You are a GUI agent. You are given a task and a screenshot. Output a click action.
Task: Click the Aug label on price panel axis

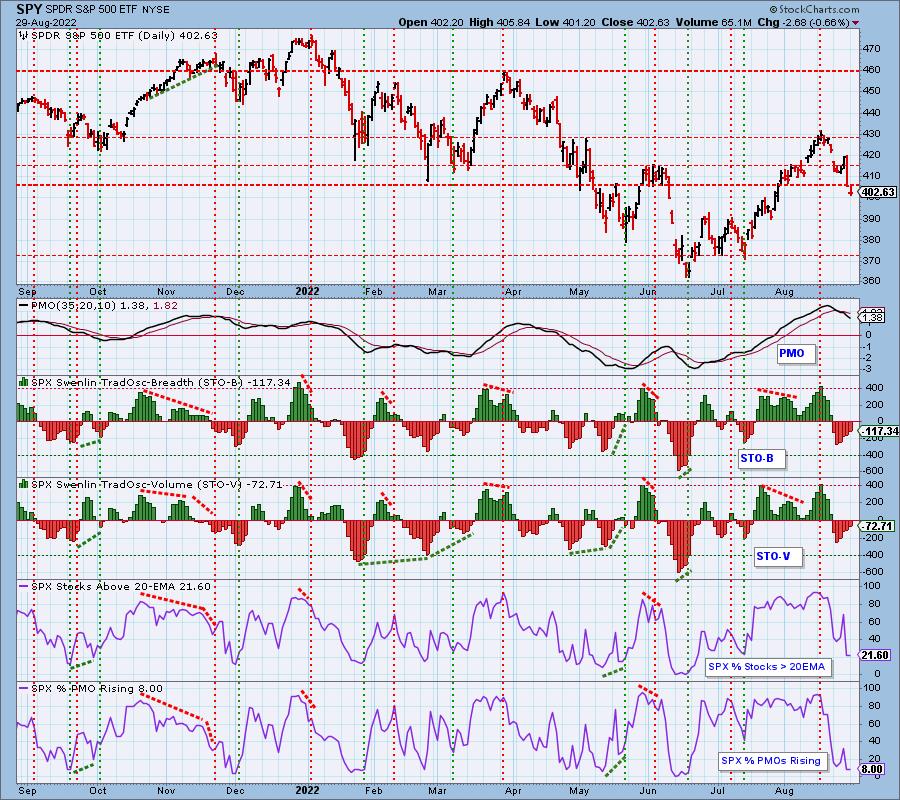click(x=785, y=292)
